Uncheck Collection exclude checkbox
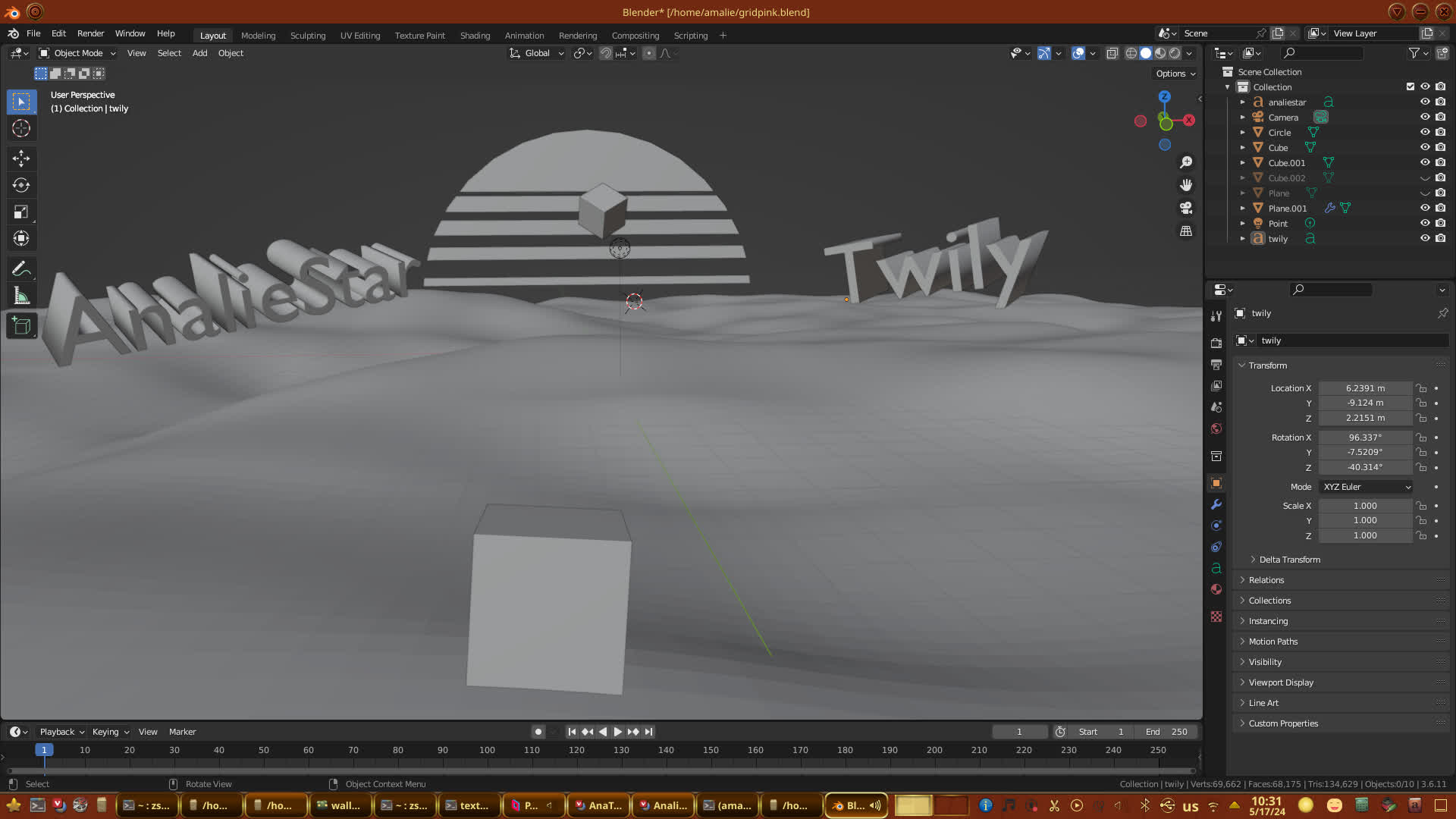The image size is (1456, 819). point(1410,86)
